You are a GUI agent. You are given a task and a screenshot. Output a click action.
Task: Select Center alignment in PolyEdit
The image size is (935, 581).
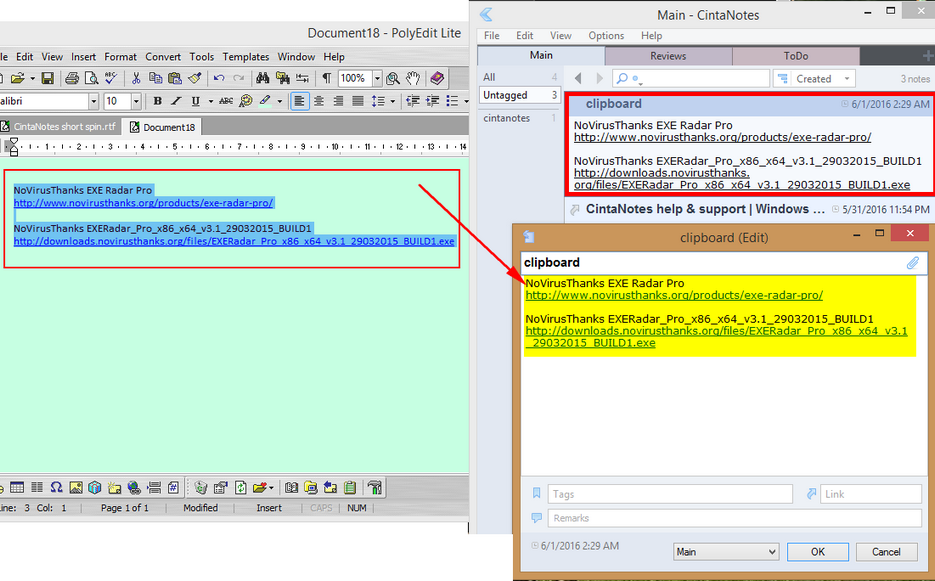coord(319,101)
